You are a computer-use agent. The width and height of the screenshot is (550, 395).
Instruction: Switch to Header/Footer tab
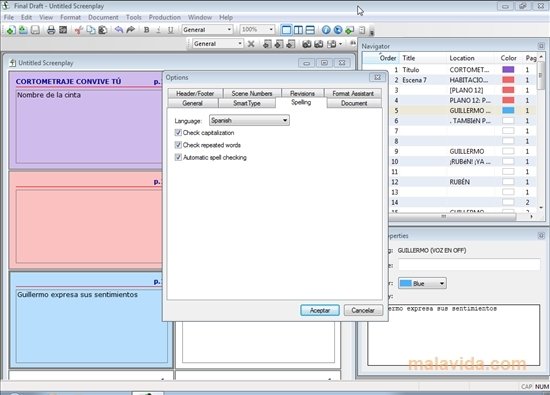tap(195, 93)
